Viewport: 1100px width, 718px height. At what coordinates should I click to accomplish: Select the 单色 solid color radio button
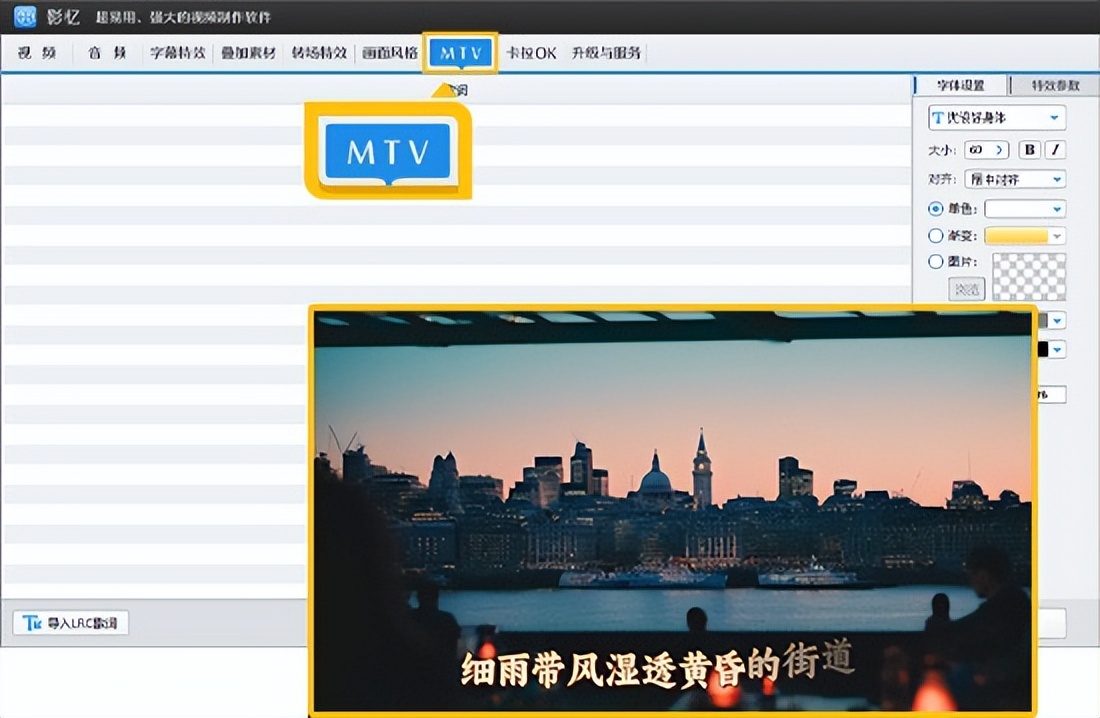tap(936, 209)
